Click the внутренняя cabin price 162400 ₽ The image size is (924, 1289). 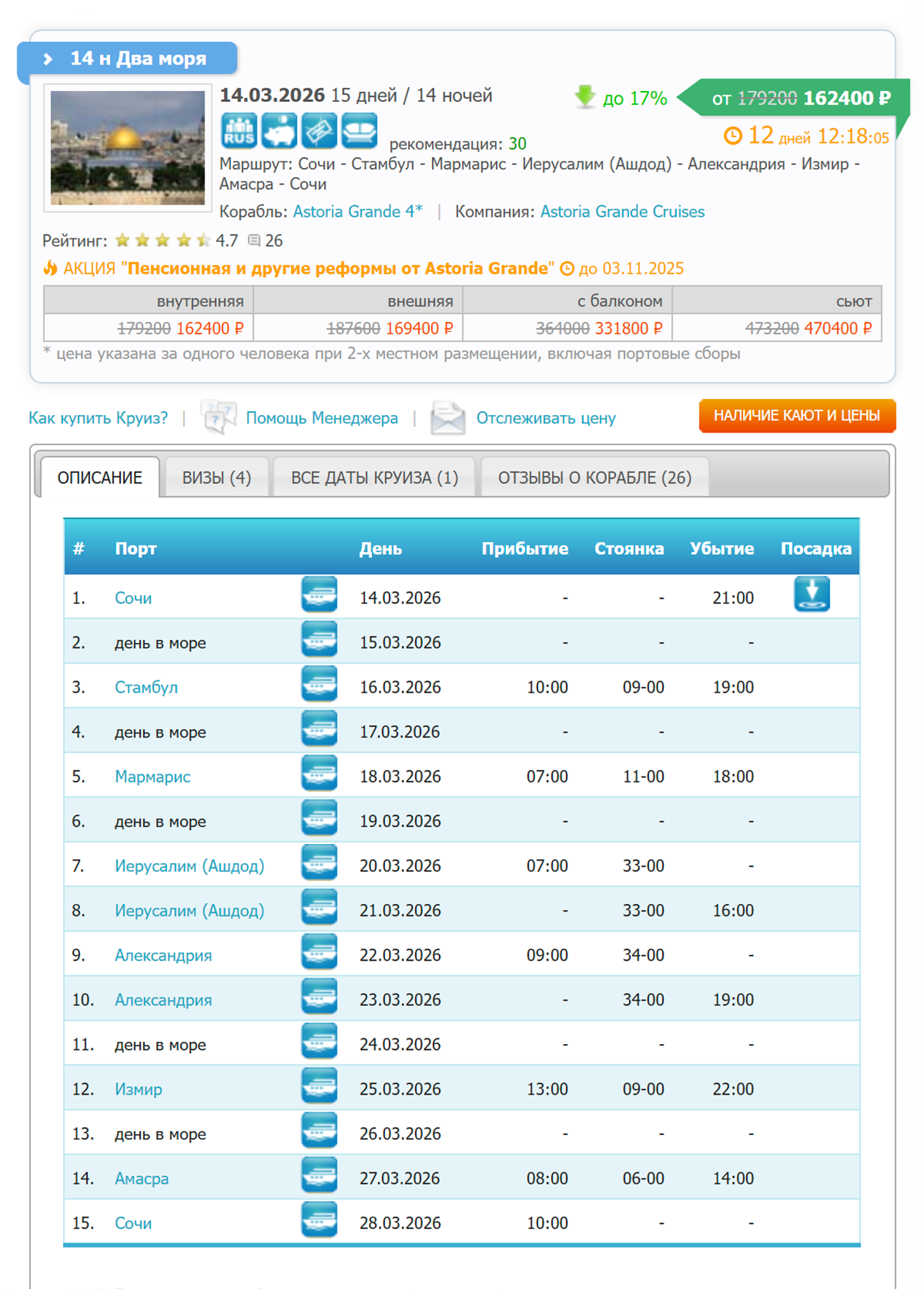(x=210, y=328)
